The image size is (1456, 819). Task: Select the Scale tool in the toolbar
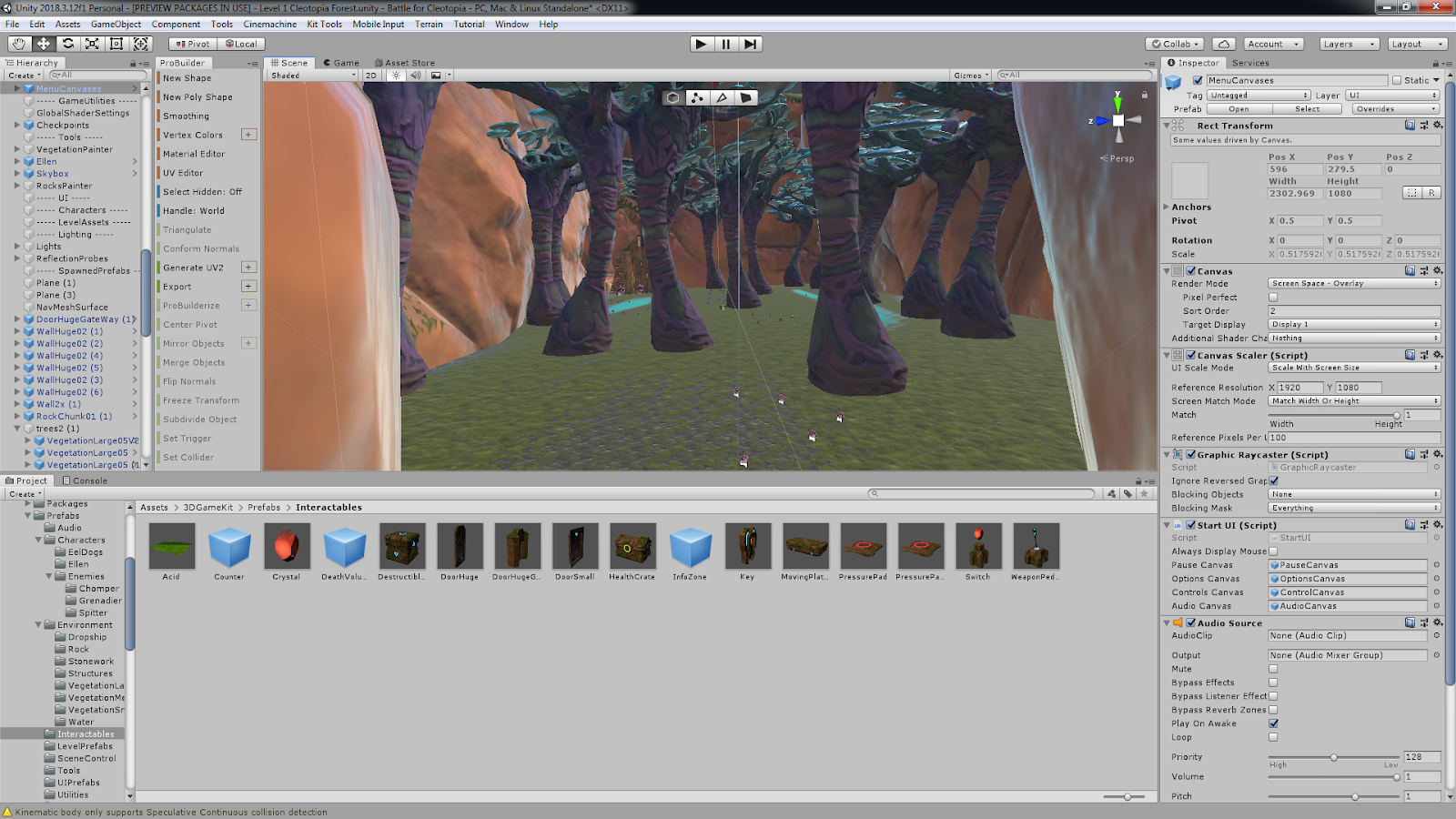(x=92, y=44)
